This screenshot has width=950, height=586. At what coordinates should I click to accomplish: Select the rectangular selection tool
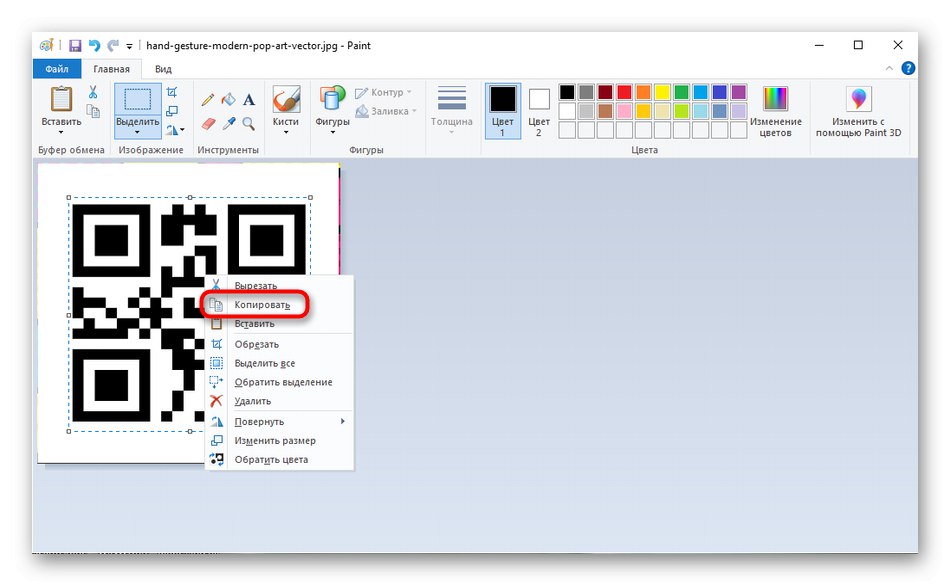[x=138, y=99]
